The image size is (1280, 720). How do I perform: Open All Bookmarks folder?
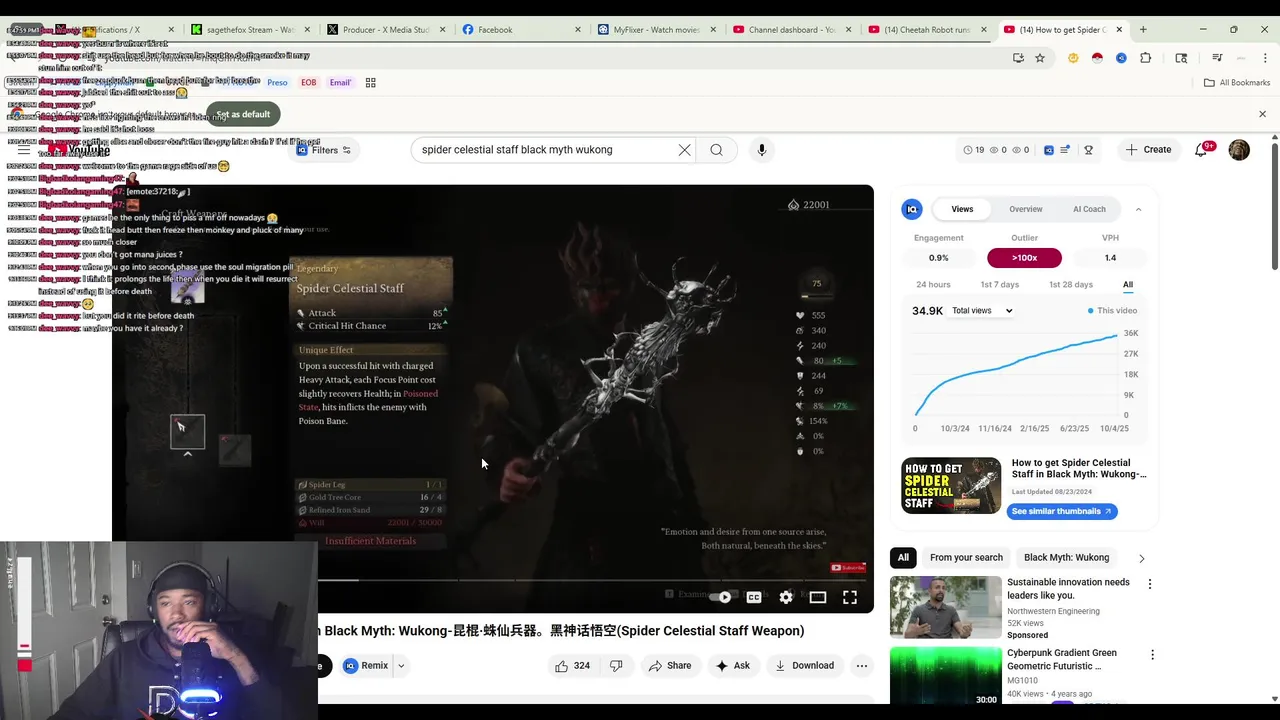[1237, 83]
